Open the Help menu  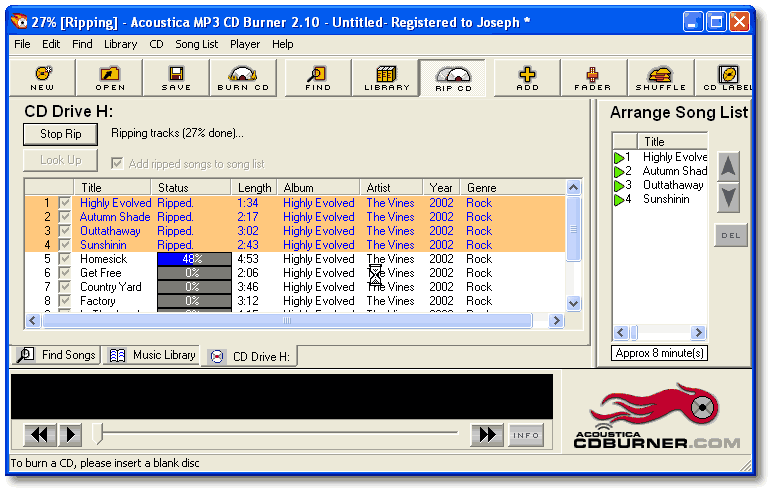point(283,44)
